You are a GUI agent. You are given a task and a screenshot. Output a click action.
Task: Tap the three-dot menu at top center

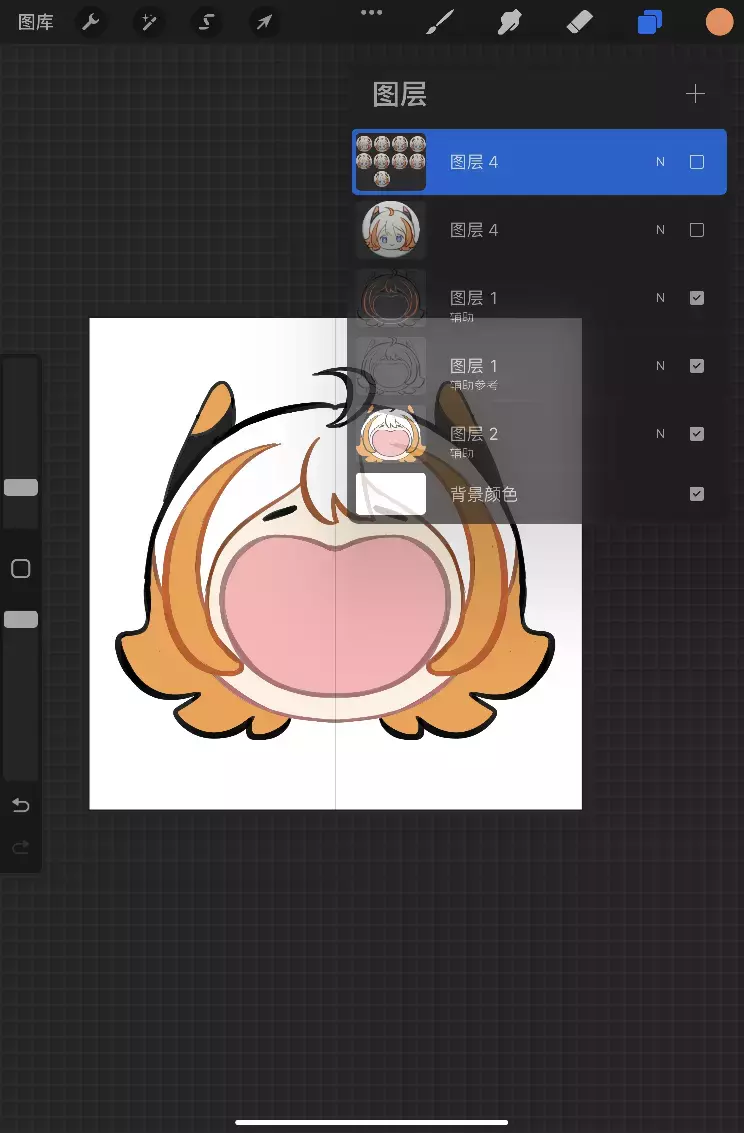click(x=371, y=12)
